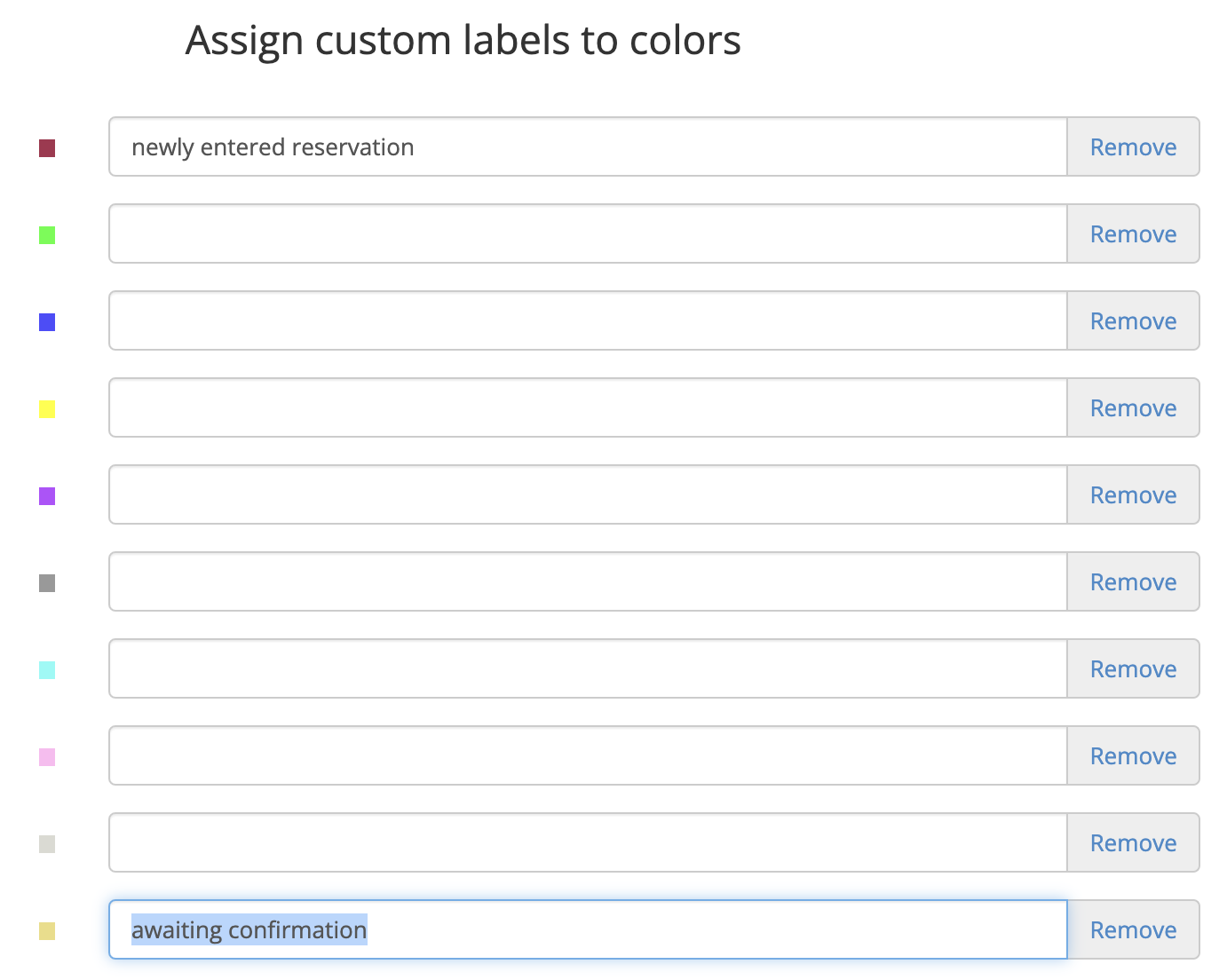Click the 'awaiting confirmation' label field
The width and height of the screenshot is (1227, 980).
coord(587,930)
